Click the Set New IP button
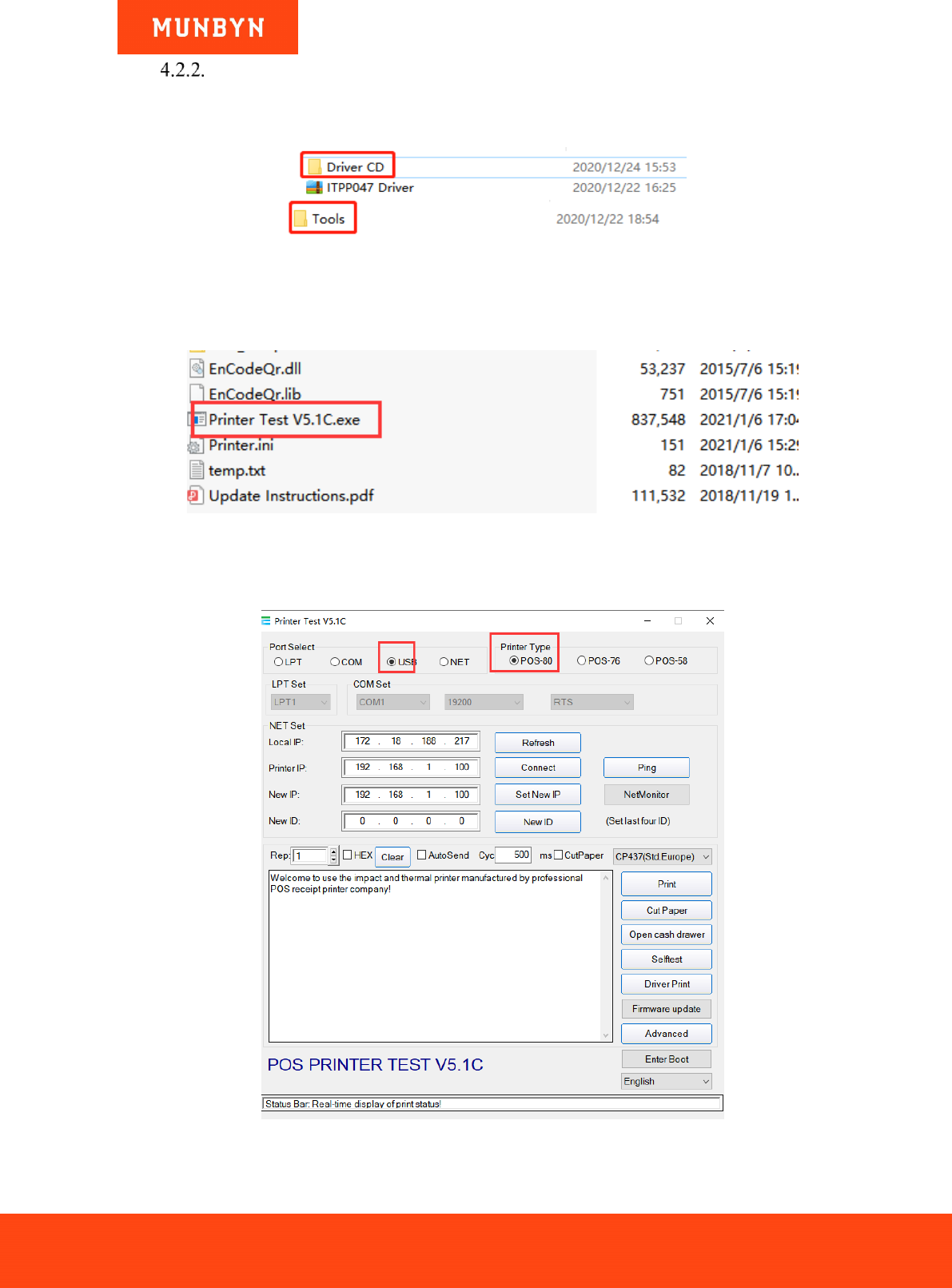 coord(538,795)
